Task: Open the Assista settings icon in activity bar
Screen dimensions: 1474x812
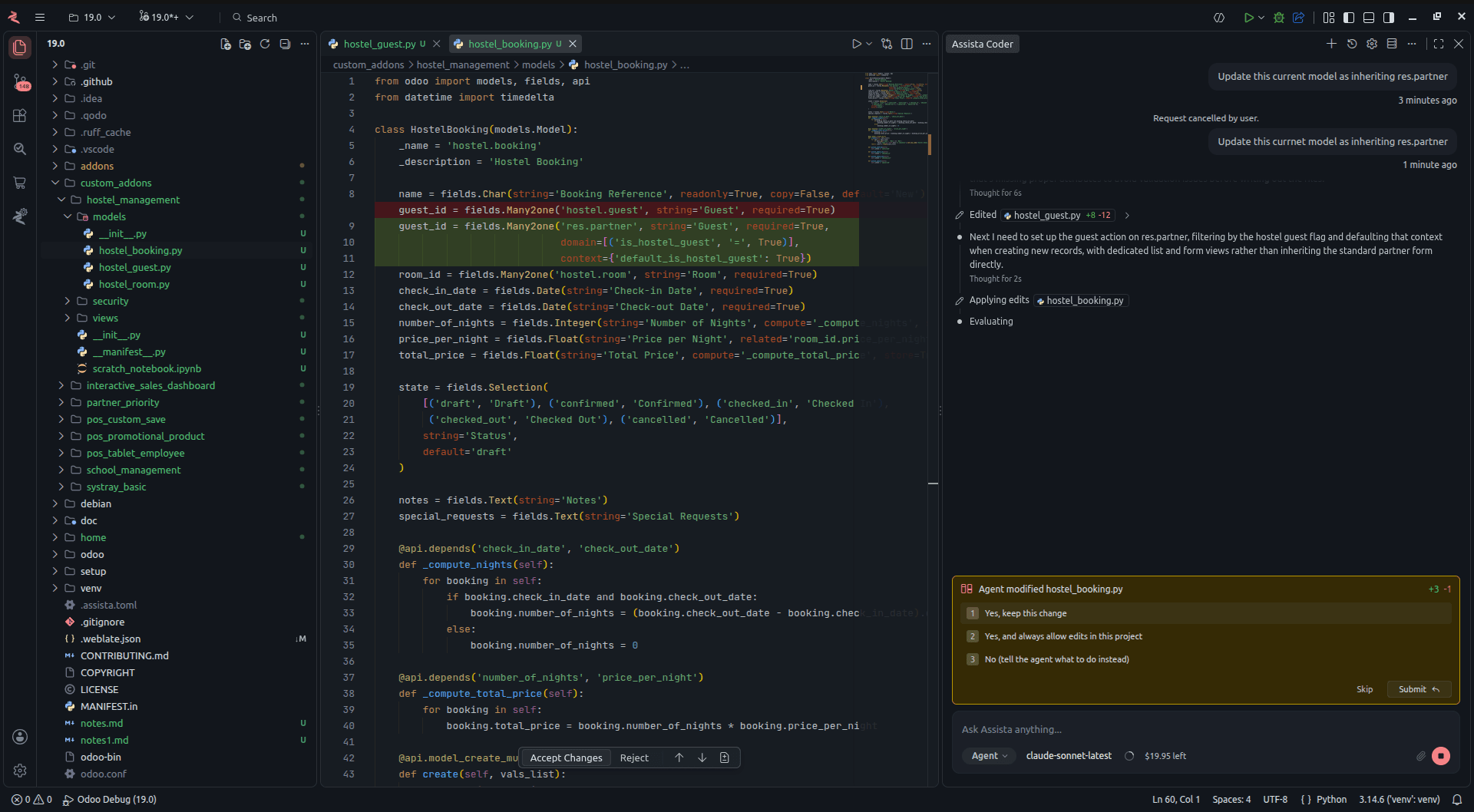Action: pyautogui.click(x=20, y=216)
